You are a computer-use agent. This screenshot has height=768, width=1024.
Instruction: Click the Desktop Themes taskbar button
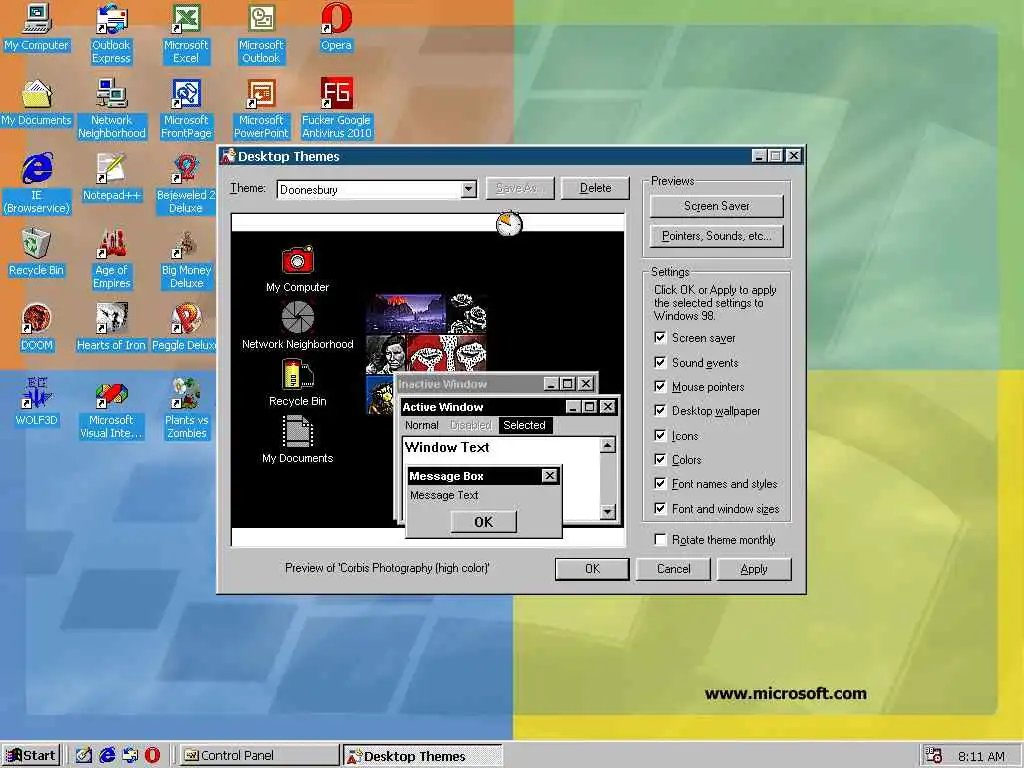[x=423, y=756]
